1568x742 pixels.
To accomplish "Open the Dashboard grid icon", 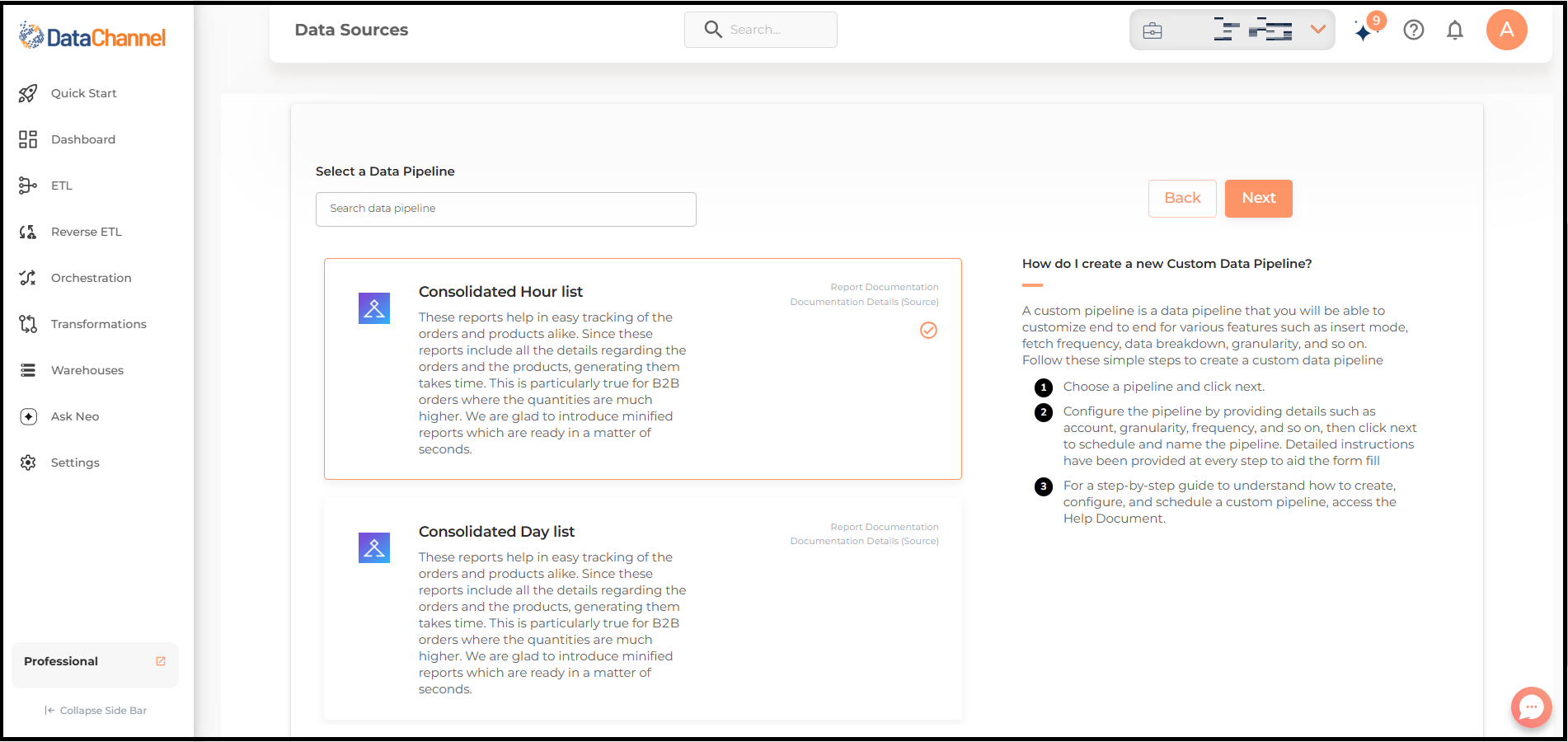I will (28, 139).
